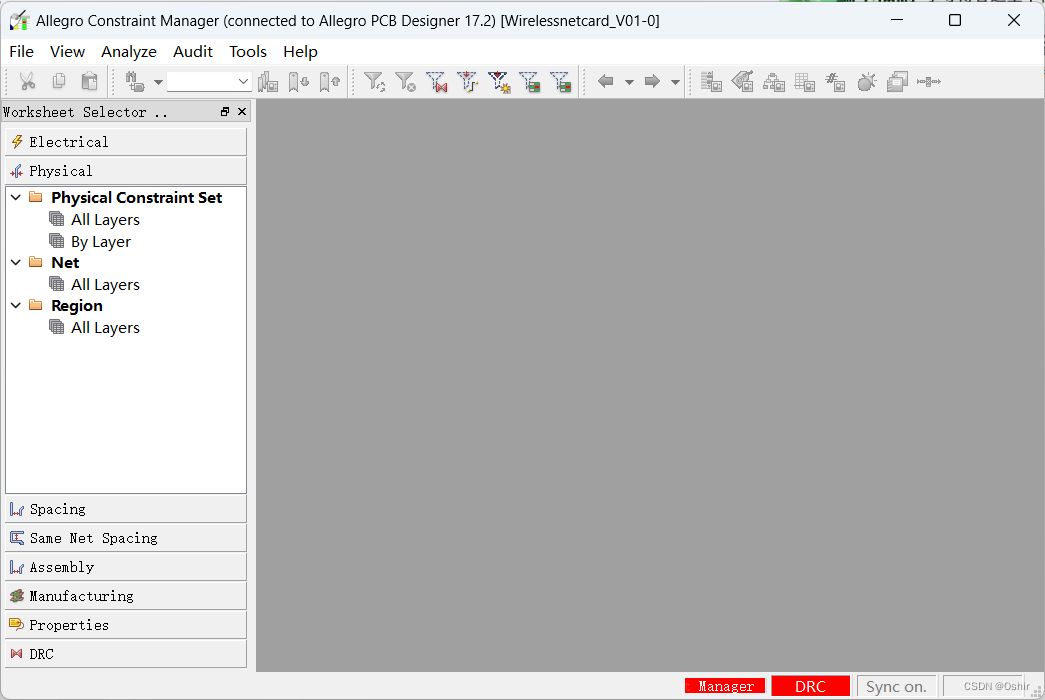Viewport: 1045px width, 700px height.
Task: Open the Electrical worksheet section
Action: pyautogui.click(x=125, y=142)
